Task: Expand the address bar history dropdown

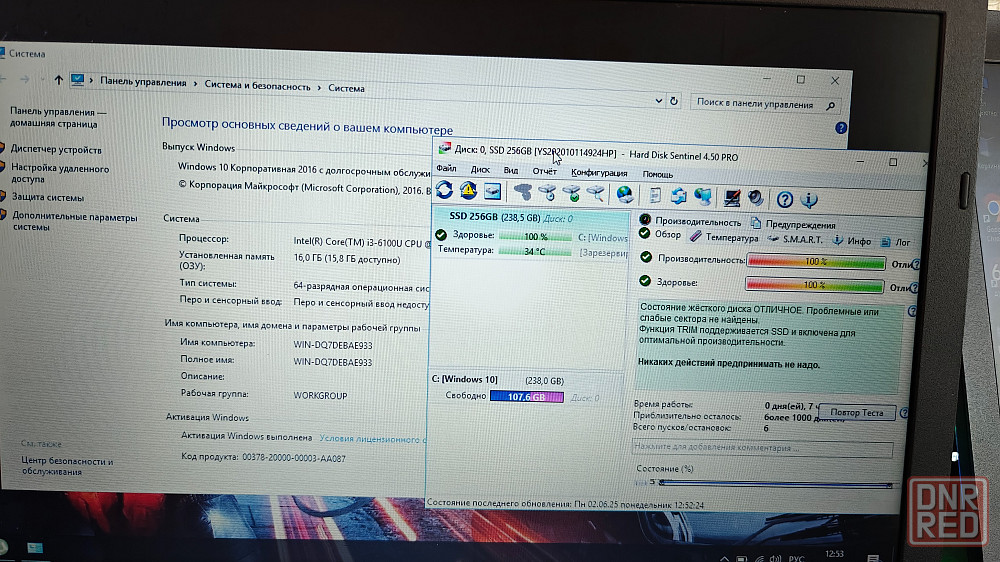Action: (x=658, y=100)
